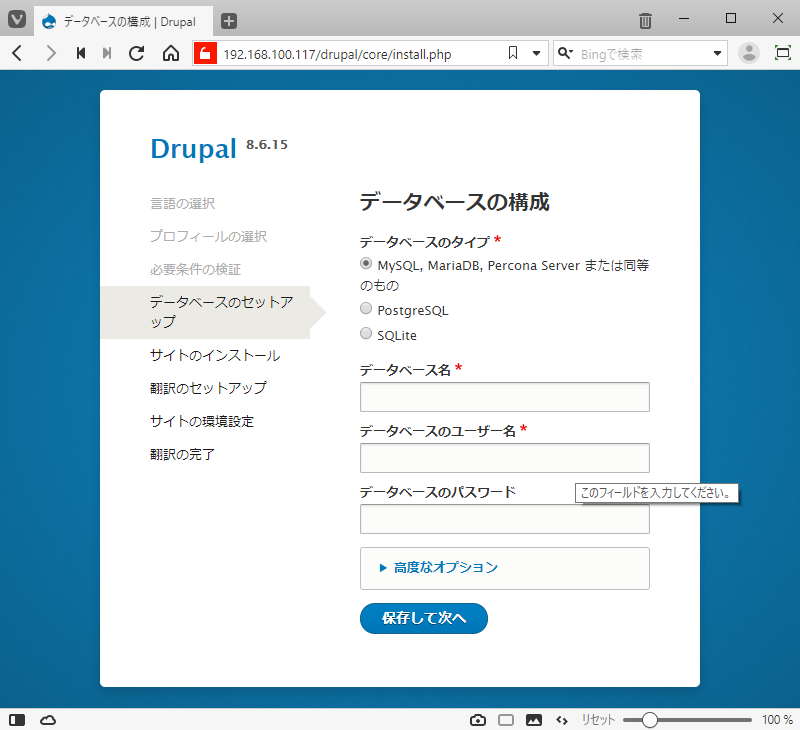This screenshot has width=800, height=730.
Task: Focus the データベースのユーザー名 field
Action: pos(505,458)
